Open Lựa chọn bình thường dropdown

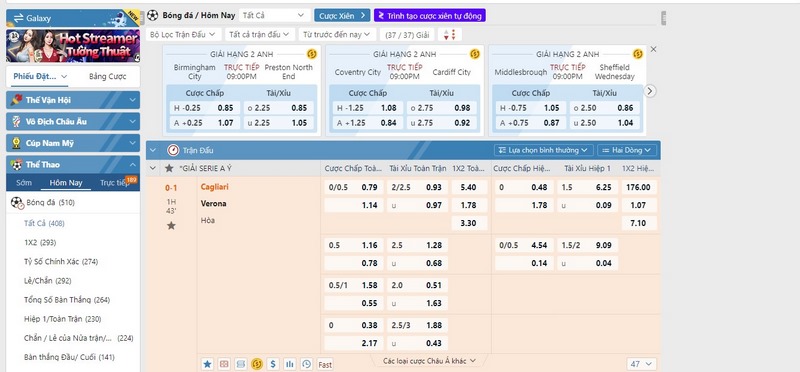pyautogui.click(x=543, y=150)
